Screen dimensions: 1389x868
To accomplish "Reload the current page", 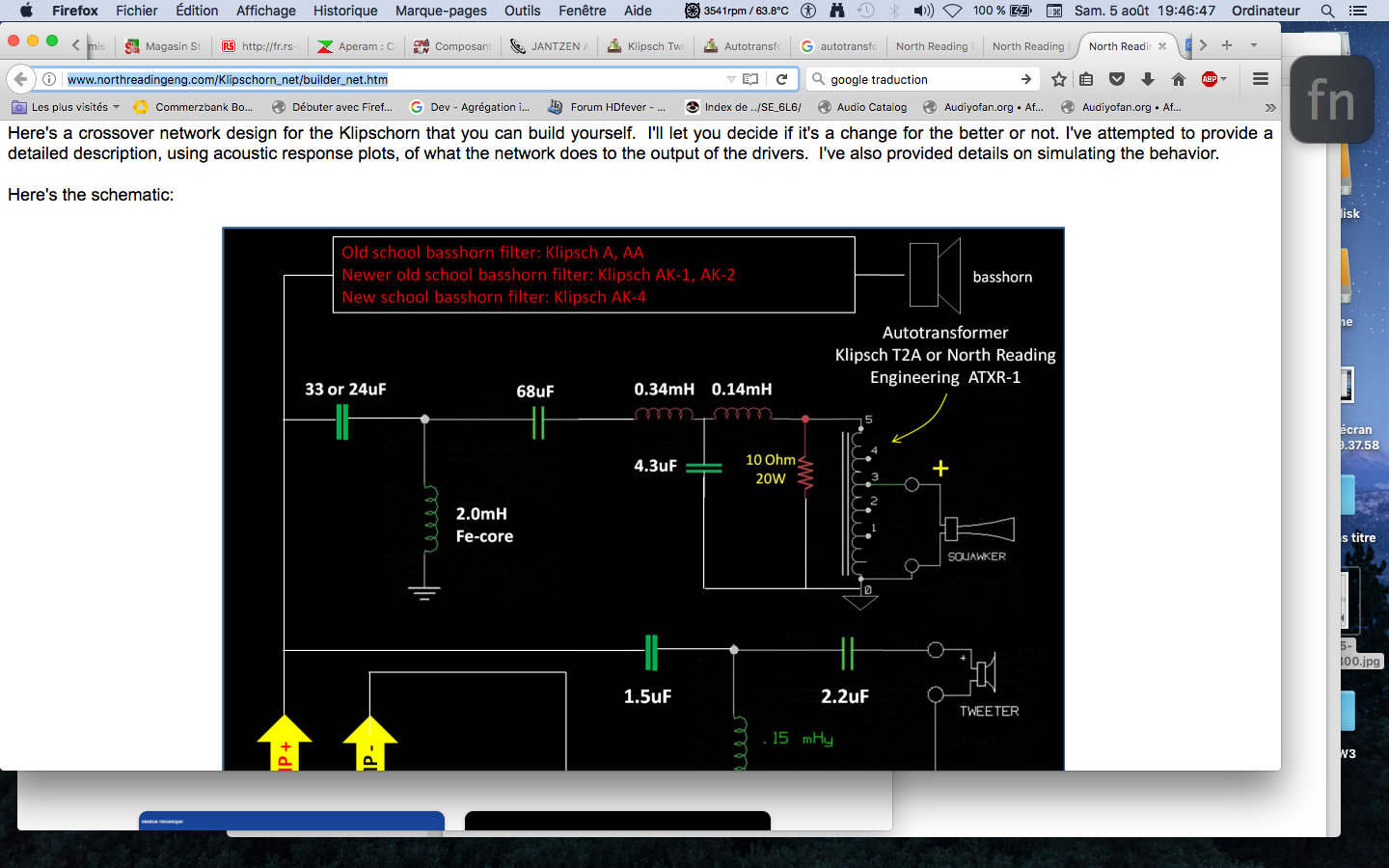I will click(782, 79).
